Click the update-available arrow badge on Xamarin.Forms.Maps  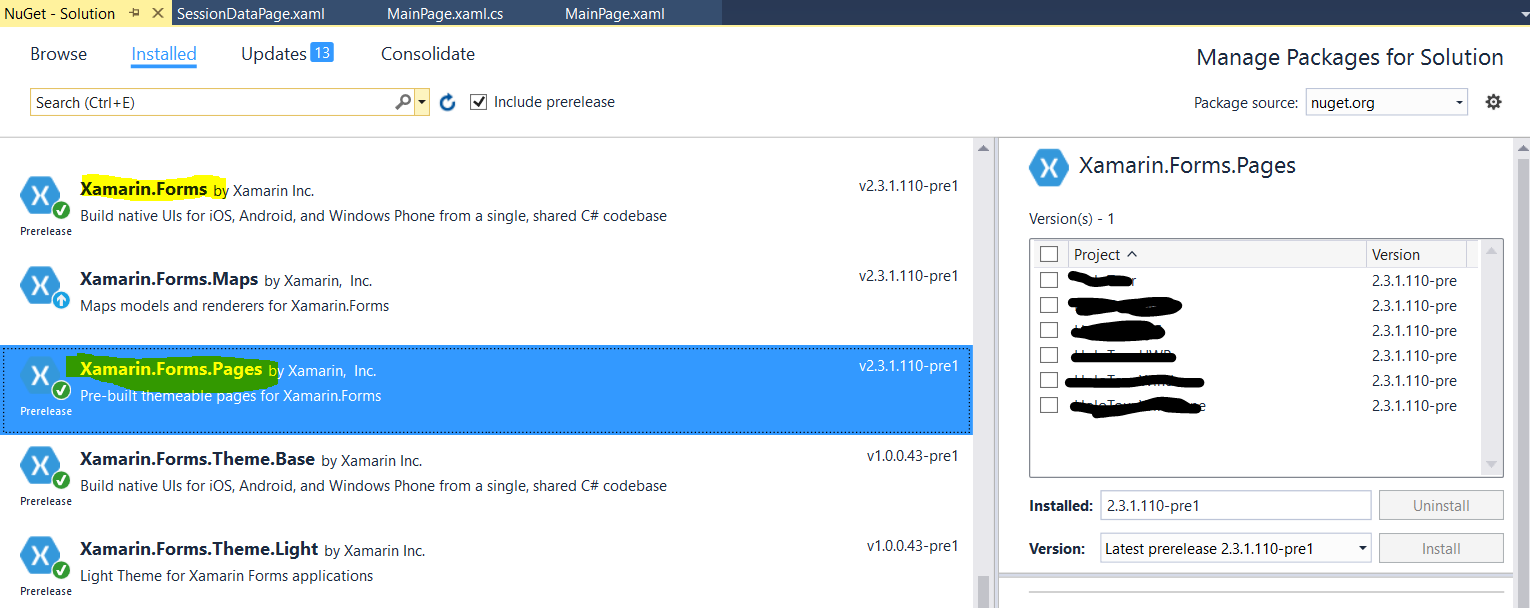[x=61, y=299]
